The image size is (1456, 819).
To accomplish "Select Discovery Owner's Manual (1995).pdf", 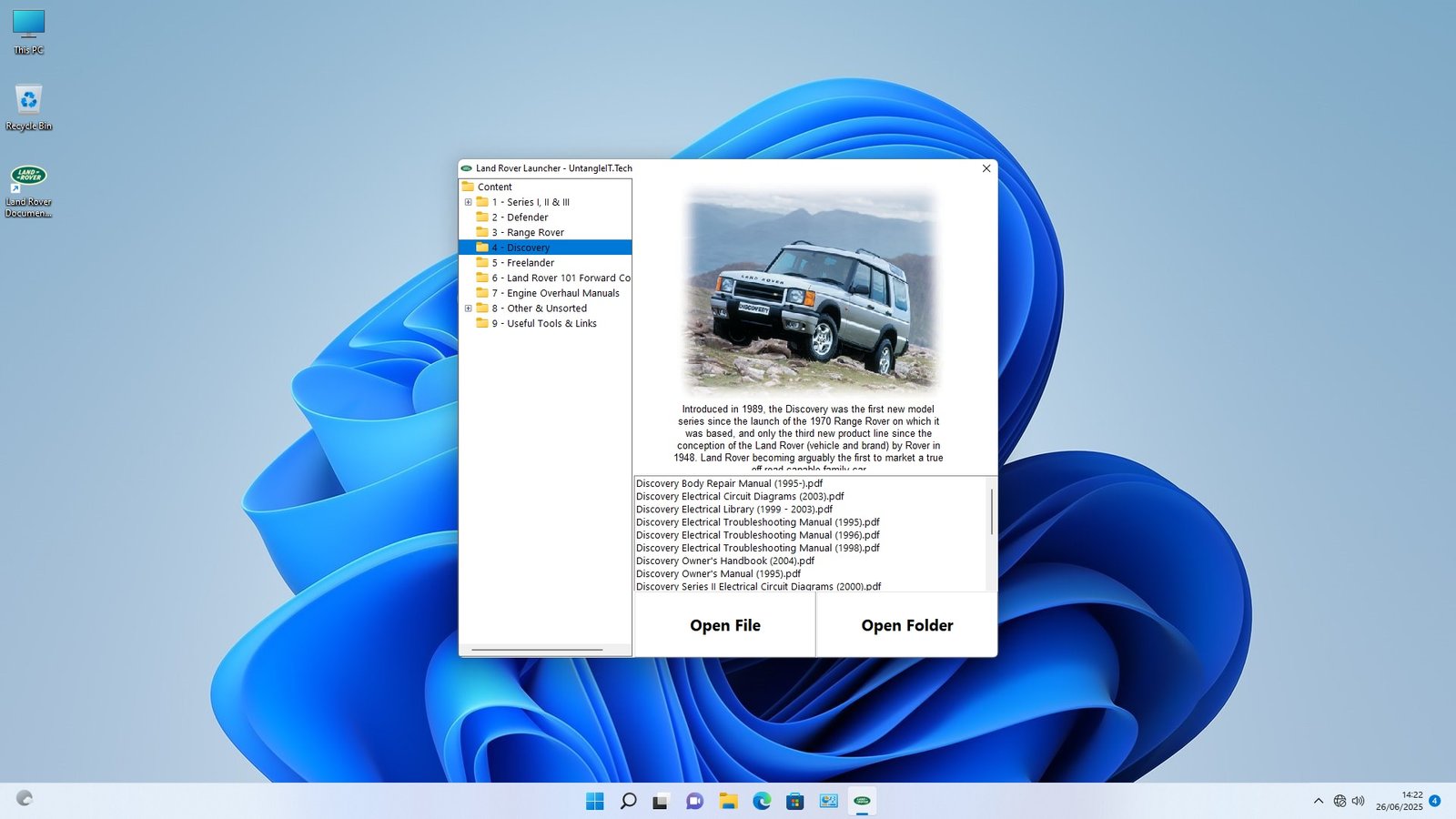I will click(718, 573).
